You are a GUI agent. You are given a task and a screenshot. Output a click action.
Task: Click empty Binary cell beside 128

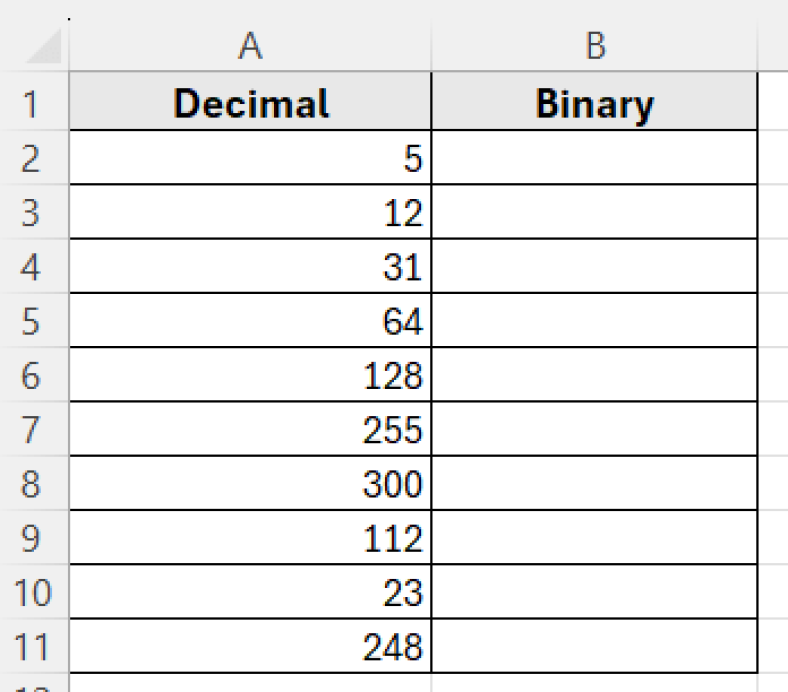[x=594, y=376]
